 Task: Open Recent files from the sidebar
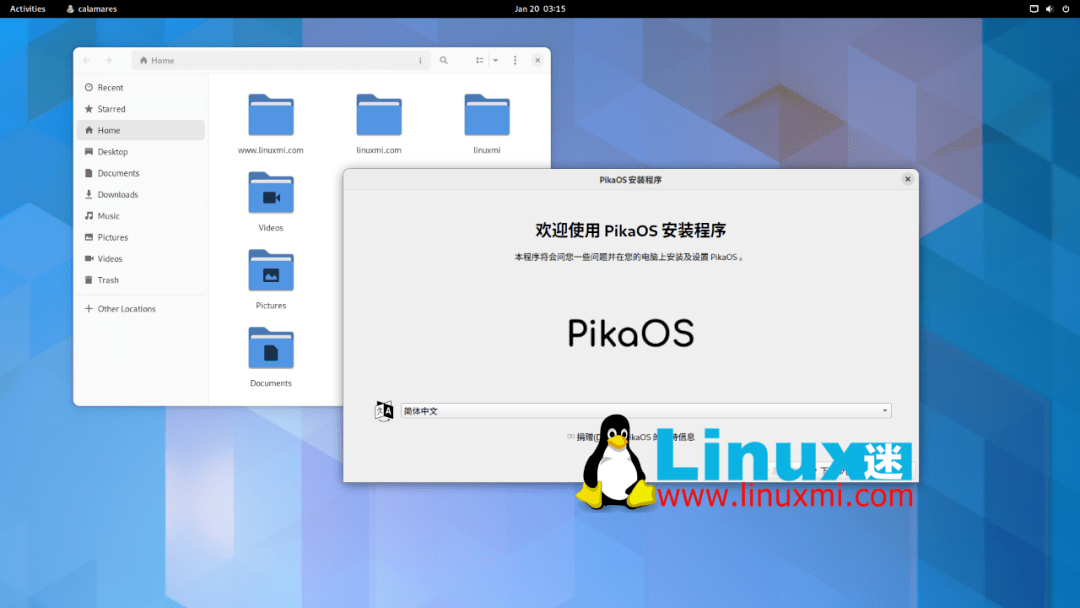tap(110, 87)
